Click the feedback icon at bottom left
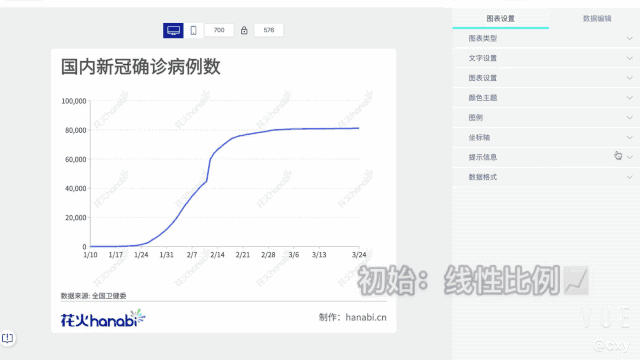The width and height of the screenshot is (640, 360). [7, 338]
